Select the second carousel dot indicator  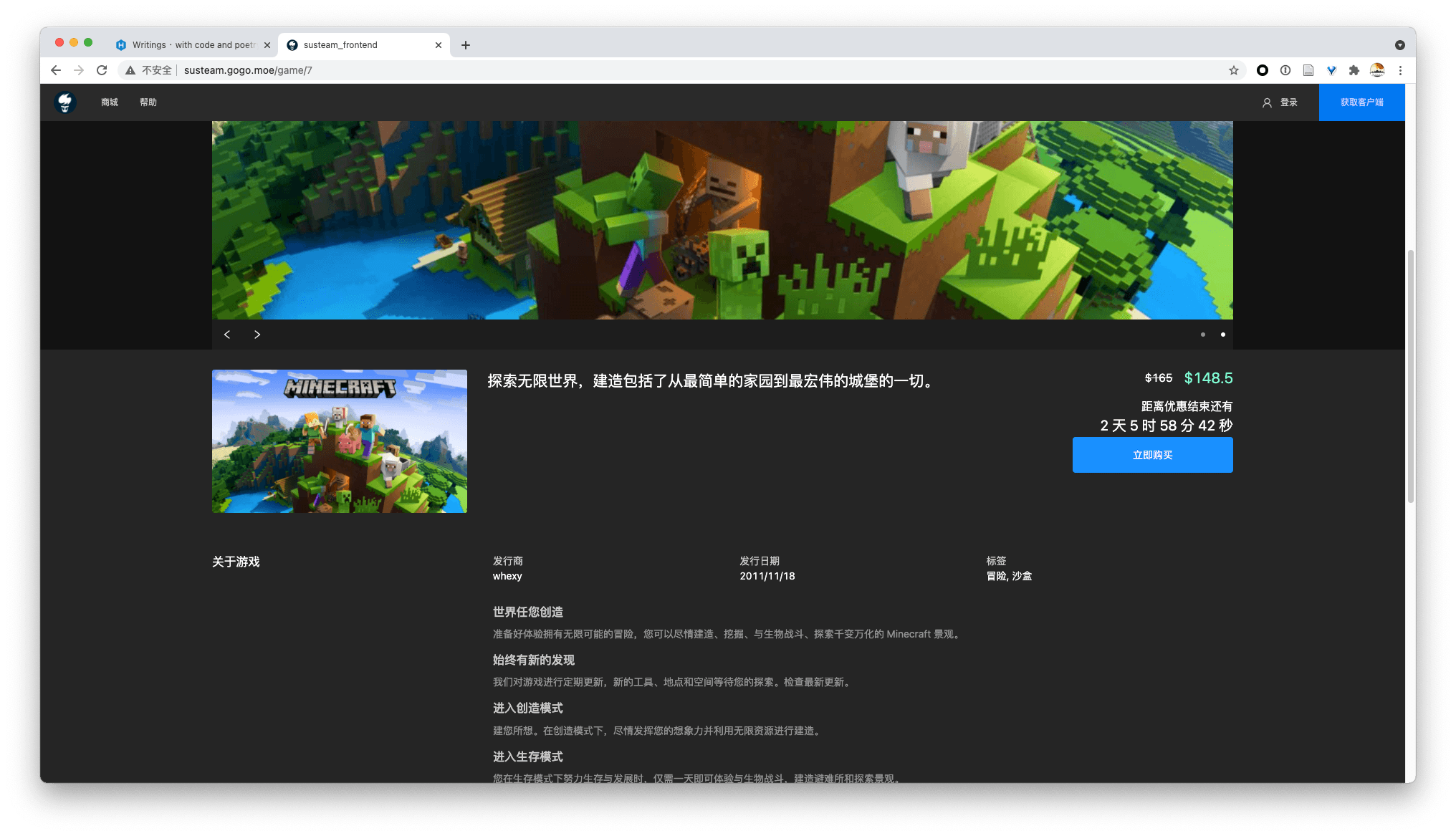point(1223,335)
